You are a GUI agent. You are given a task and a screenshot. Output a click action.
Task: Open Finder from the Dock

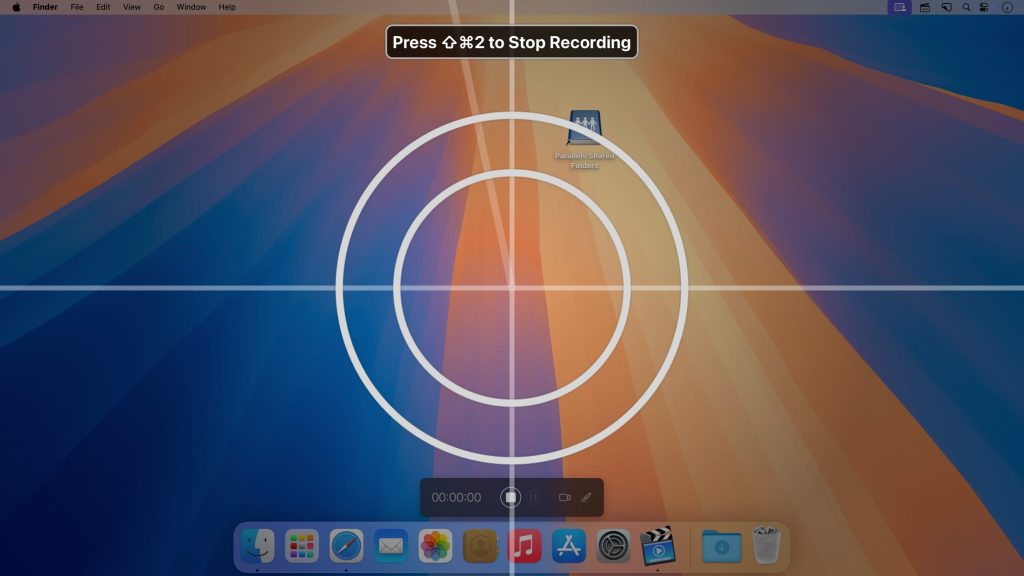pyautogui.click(x=258, y=546)
